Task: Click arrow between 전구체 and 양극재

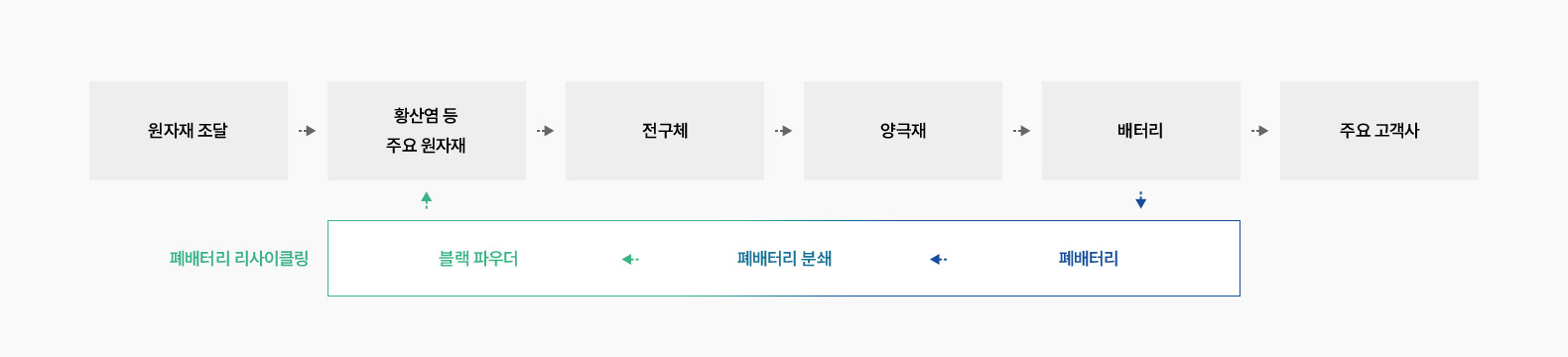Action: point(784,131)
